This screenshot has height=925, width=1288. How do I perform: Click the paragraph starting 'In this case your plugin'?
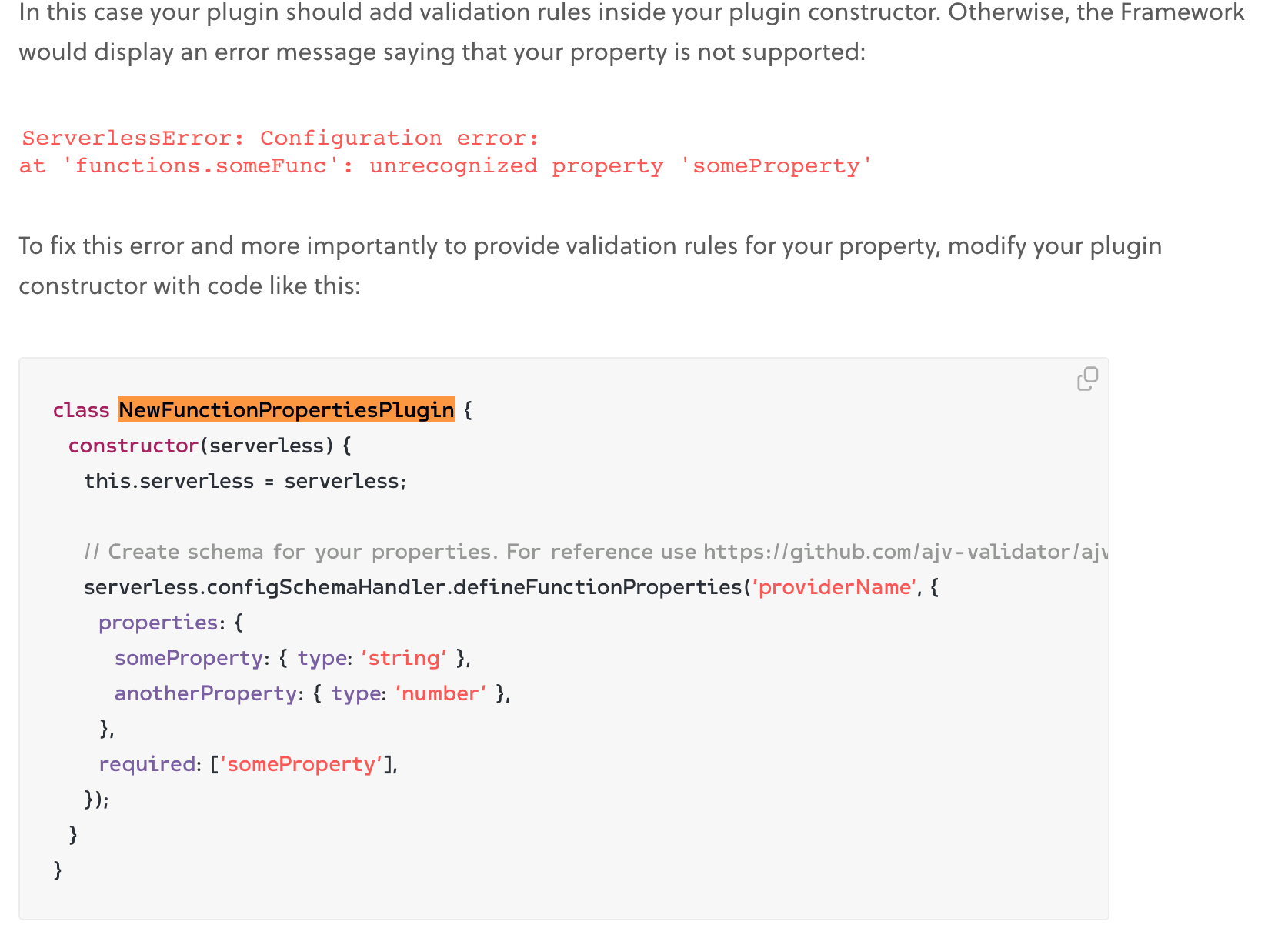[631, 32]
